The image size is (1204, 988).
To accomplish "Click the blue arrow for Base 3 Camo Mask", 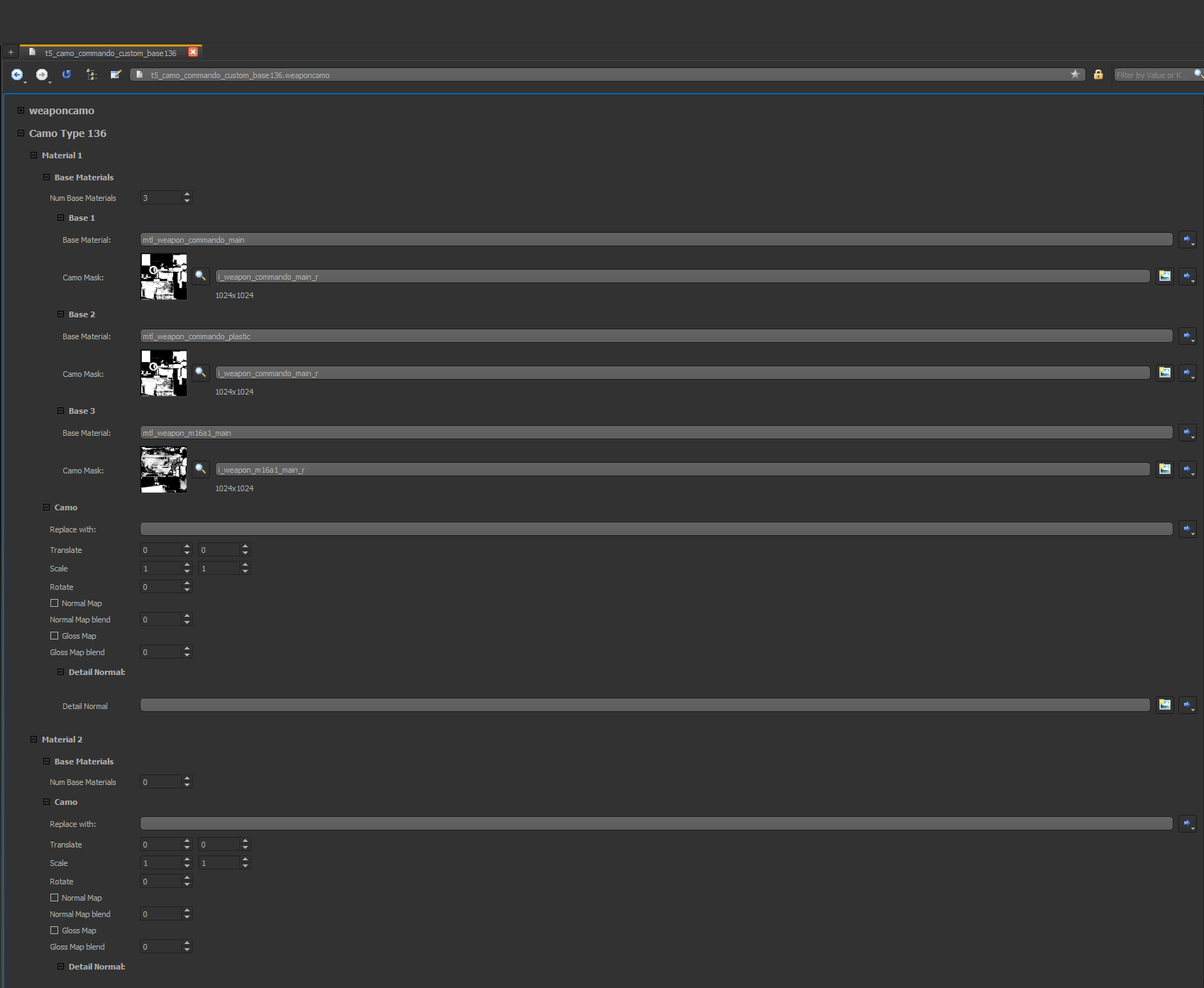I will click(x=1188, y=469).
